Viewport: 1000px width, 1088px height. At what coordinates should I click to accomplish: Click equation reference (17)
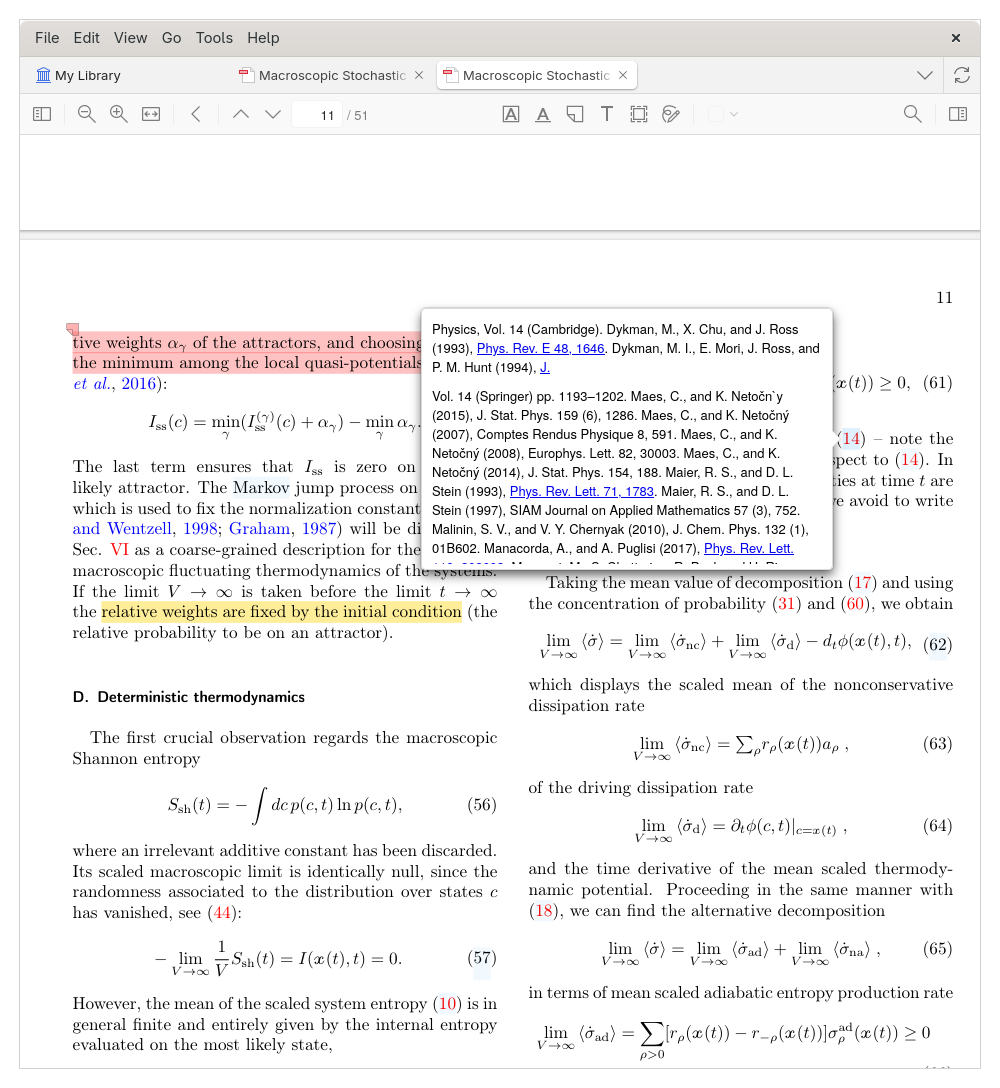pos(863,583)
